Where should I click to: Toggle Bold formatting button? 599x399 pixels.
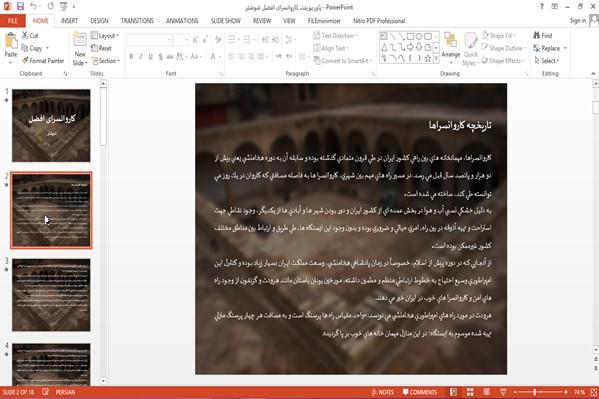[131, 57]
